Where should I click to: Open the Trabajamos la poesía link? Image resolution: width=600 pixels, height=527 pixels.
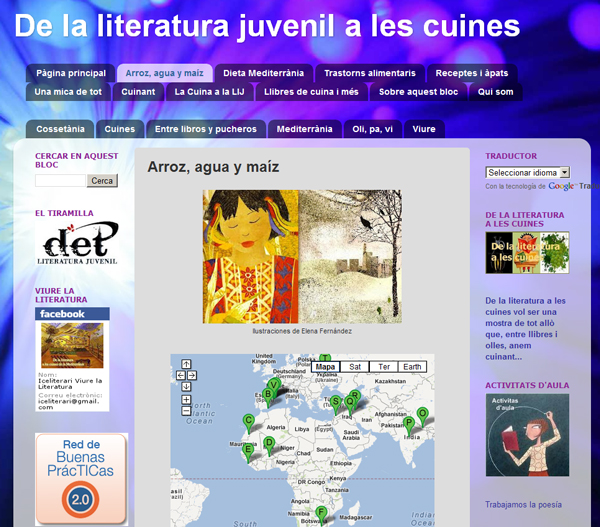click(523, 504)
